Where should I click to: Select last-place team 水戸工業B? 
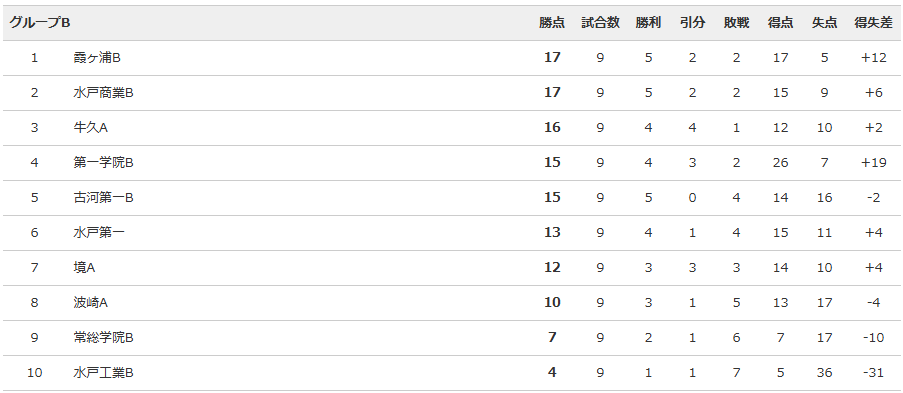(x=104, y=373)
